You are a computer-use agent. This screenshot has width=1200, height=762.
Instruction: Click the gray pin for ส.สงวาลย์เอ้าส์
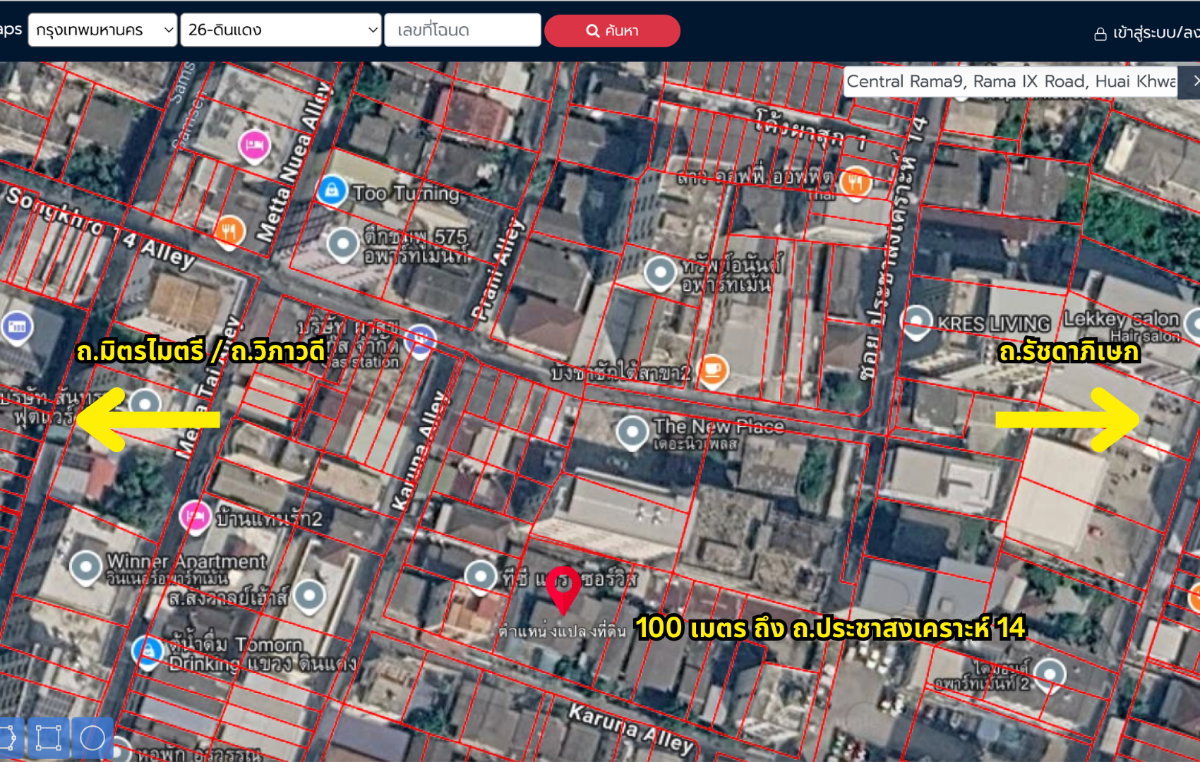point(309,597)
